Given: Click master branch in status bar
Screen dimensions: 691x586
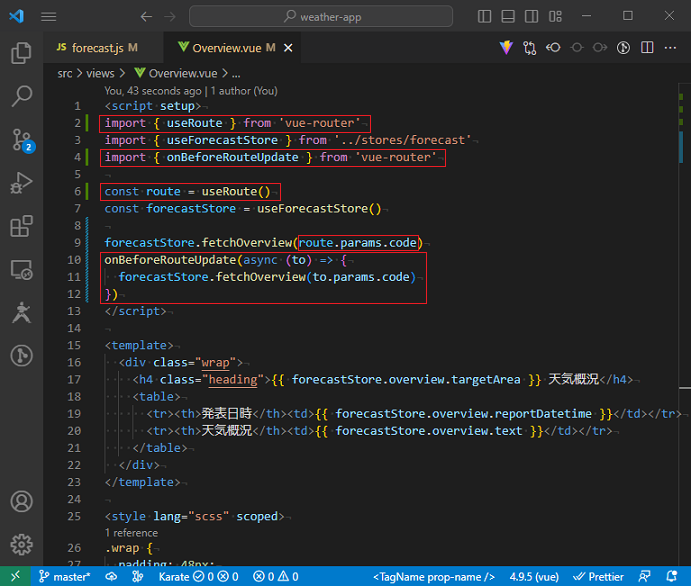Looking at the screenshot, I should (65, 576).
